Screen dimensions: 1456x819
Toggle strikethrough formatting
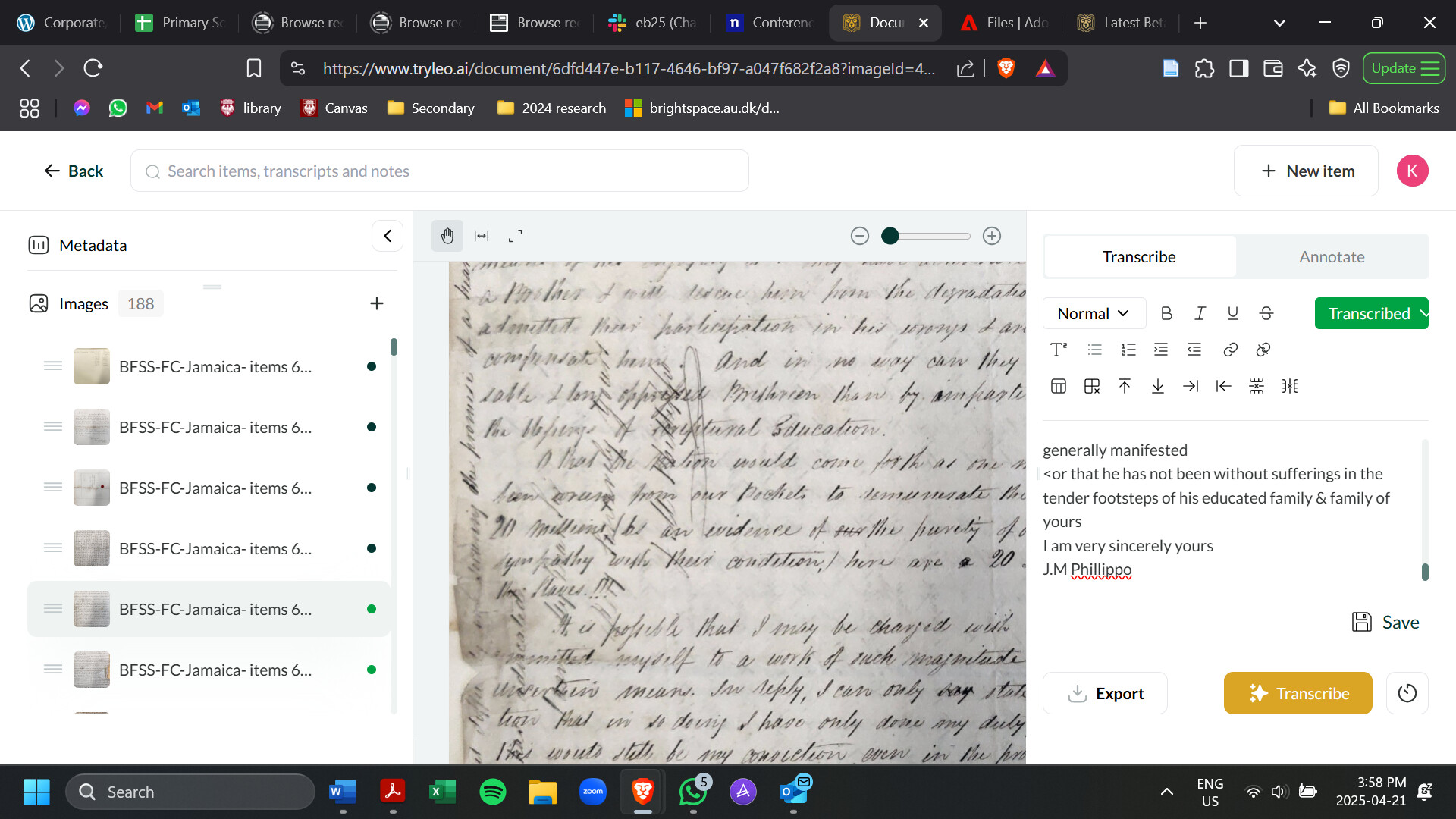point(1266,313)
